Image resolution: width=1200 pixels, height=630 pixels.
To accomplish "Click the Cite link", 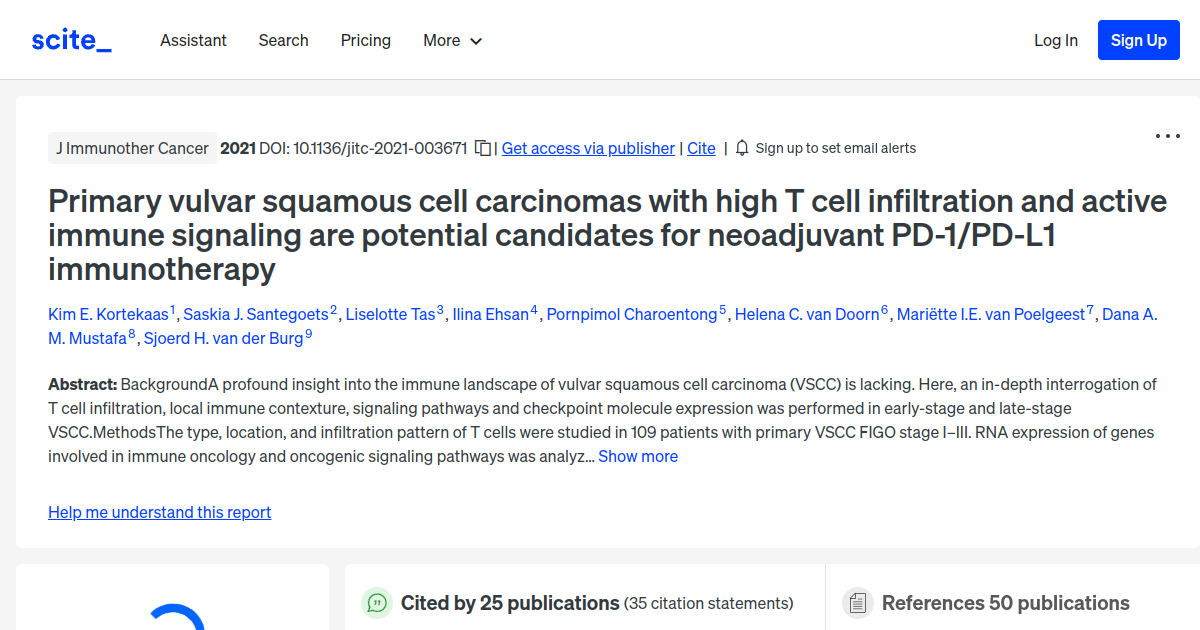I will [x=701, y=147].
